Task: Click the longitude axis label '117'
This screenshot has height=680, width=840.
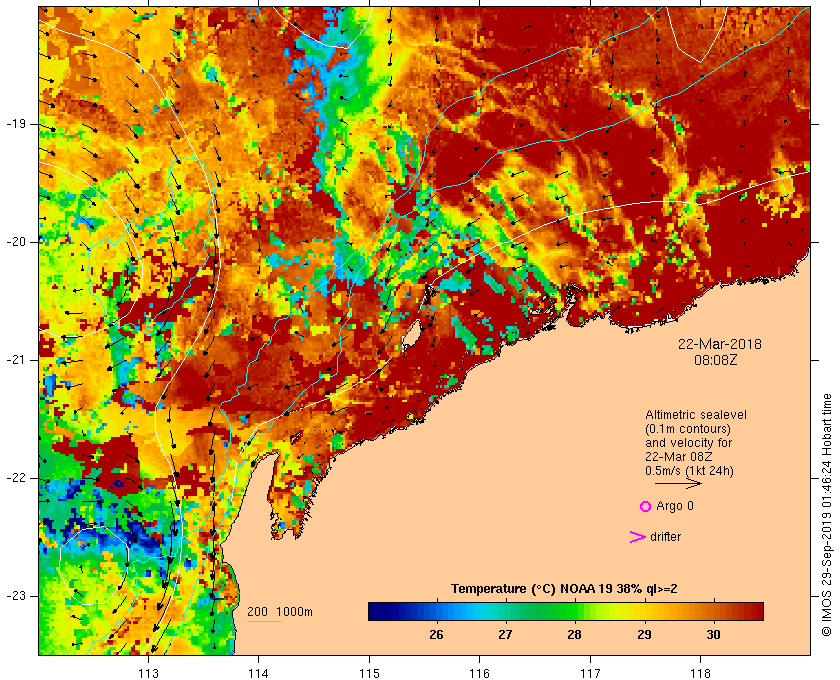Action: click(590, 673)
